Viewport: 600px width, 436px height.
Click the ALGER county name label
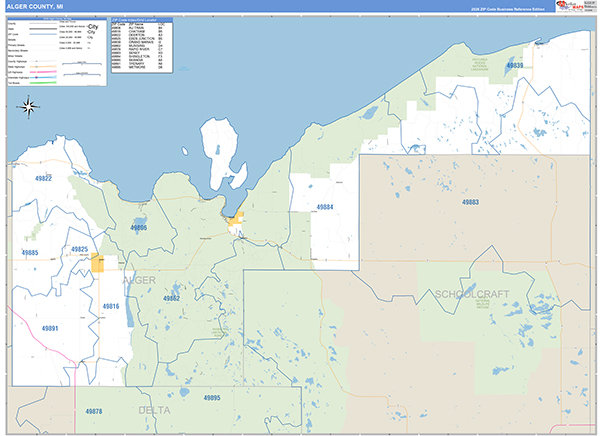pos(139,280)
